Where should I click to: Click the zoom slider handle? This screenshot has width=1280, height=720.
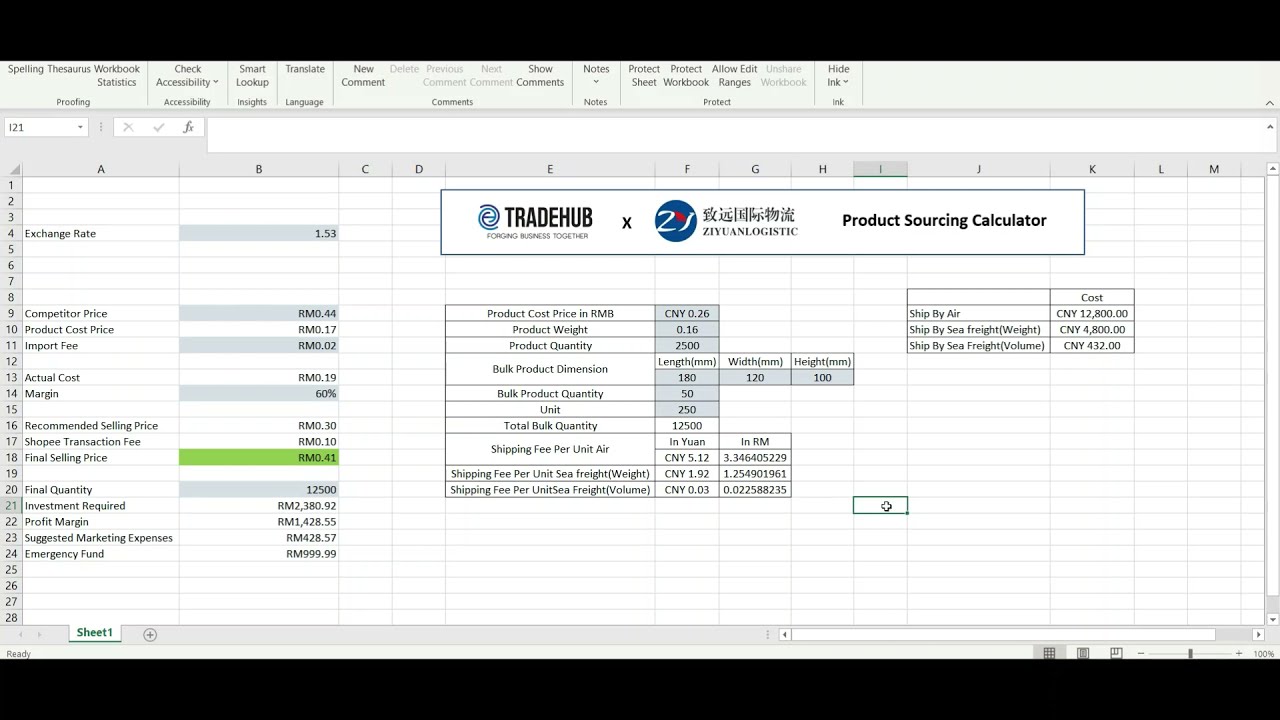pos(1190,653)
